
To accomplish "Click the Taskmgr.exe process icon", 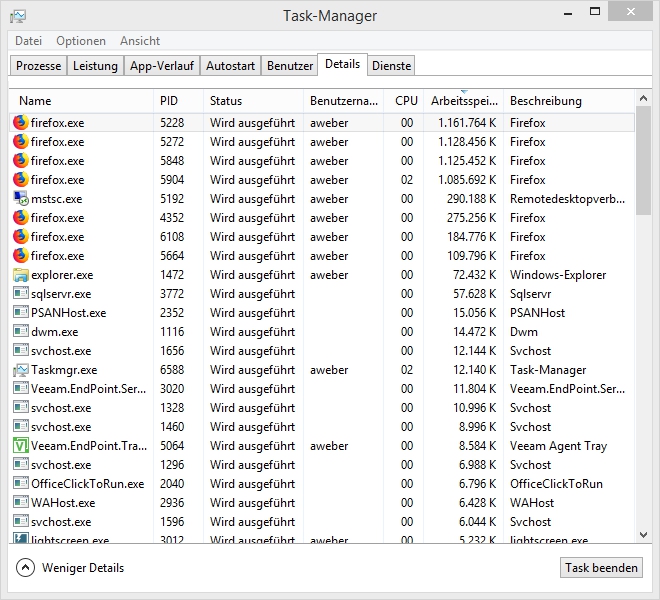I will click(21, 370).
